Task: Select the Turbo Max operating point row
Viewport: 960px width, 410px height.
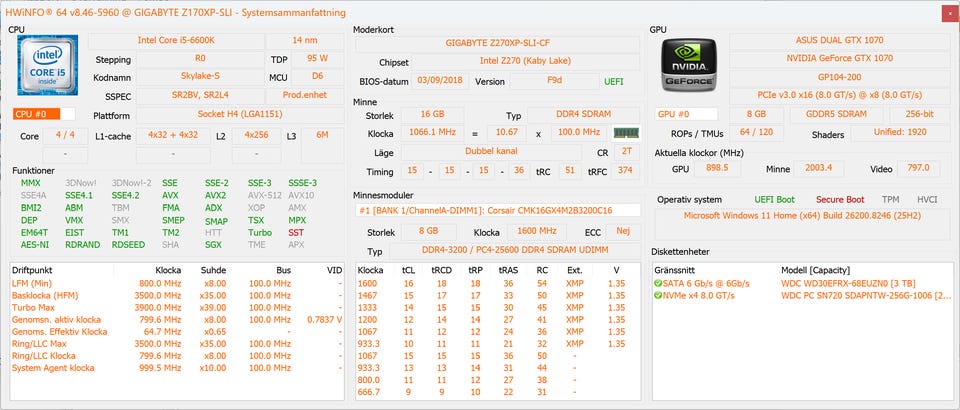Action: (x=178, y=308)
